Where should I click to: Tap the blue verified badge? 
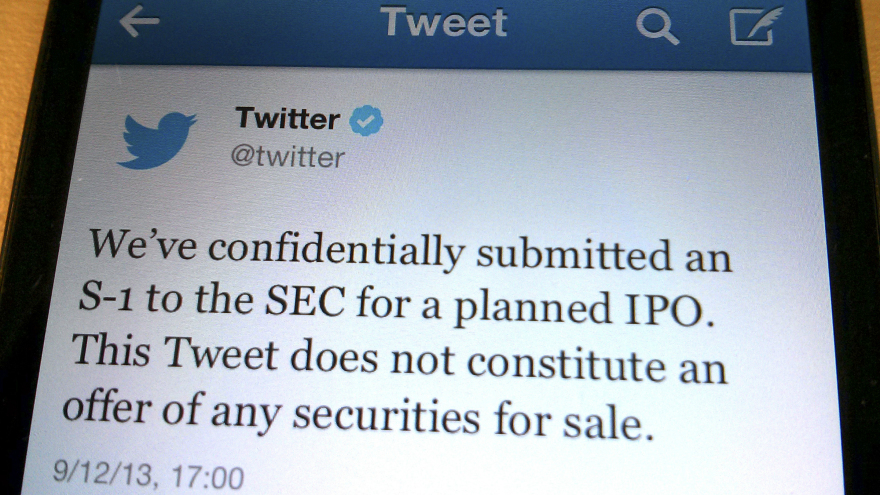coord(366,121)
